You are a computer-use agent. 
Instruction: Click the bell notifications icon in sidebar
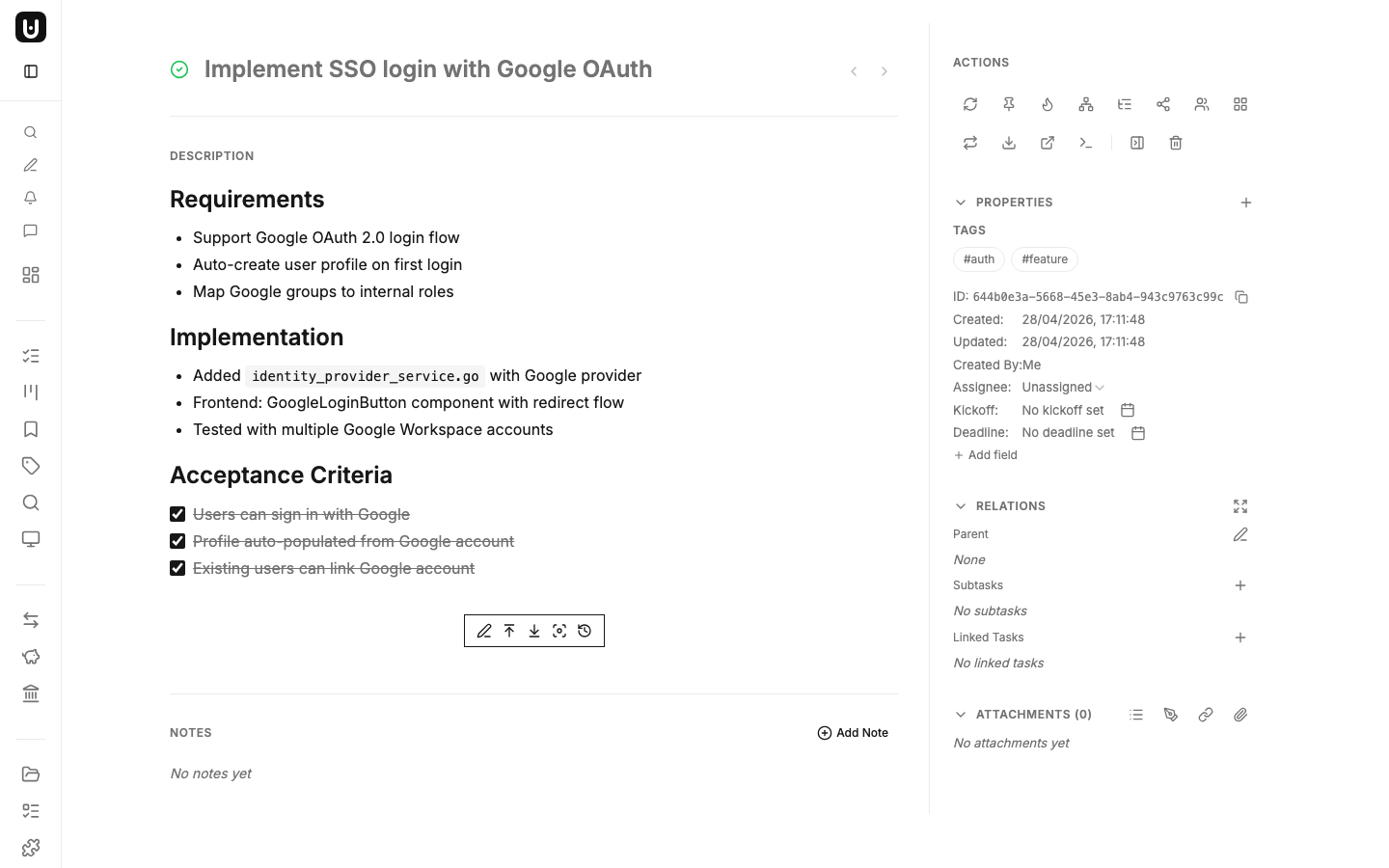[31, 198]
